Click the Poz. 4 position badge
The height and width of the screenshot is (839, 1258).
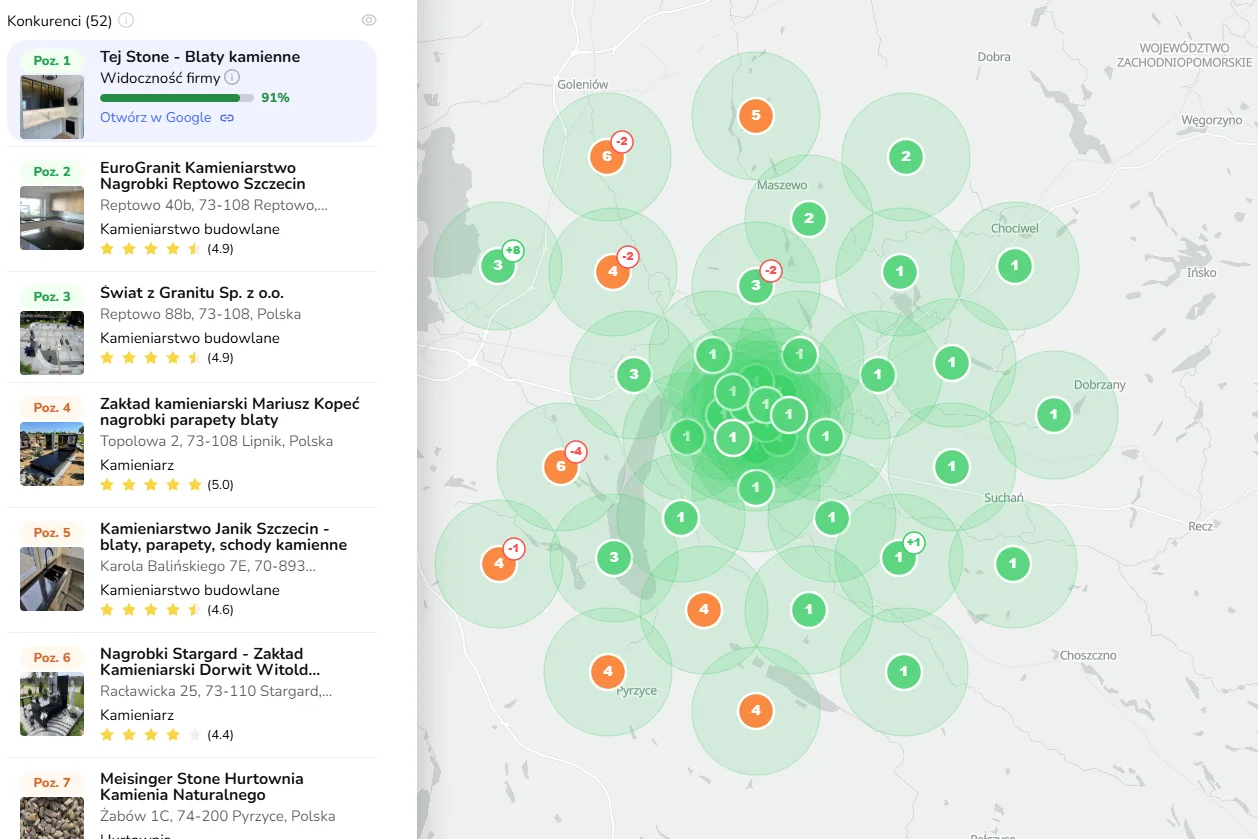coord(52,408)
